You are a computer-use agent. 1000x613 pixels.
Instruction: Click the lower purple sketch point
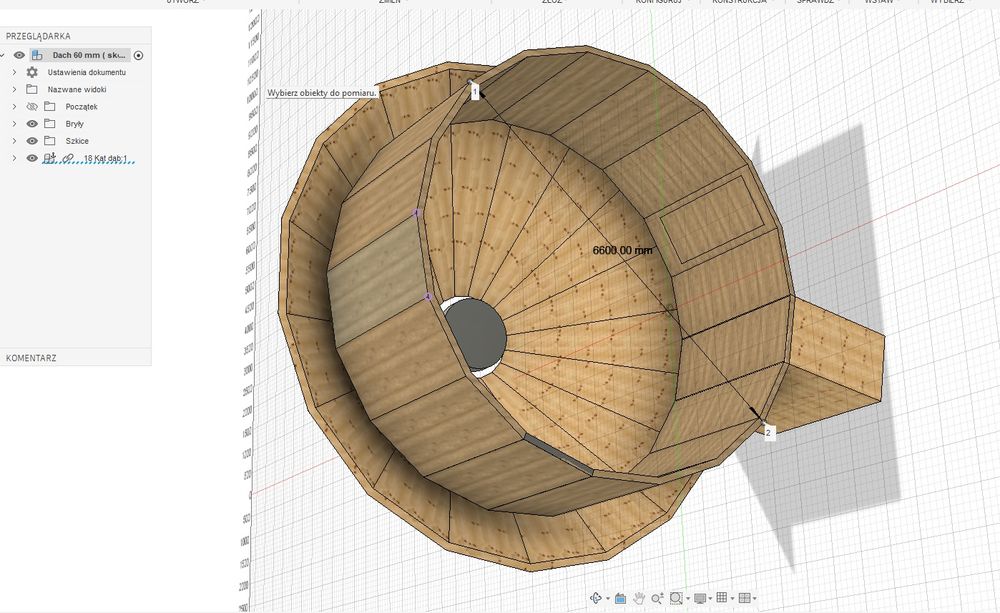[x=428, y=297]
